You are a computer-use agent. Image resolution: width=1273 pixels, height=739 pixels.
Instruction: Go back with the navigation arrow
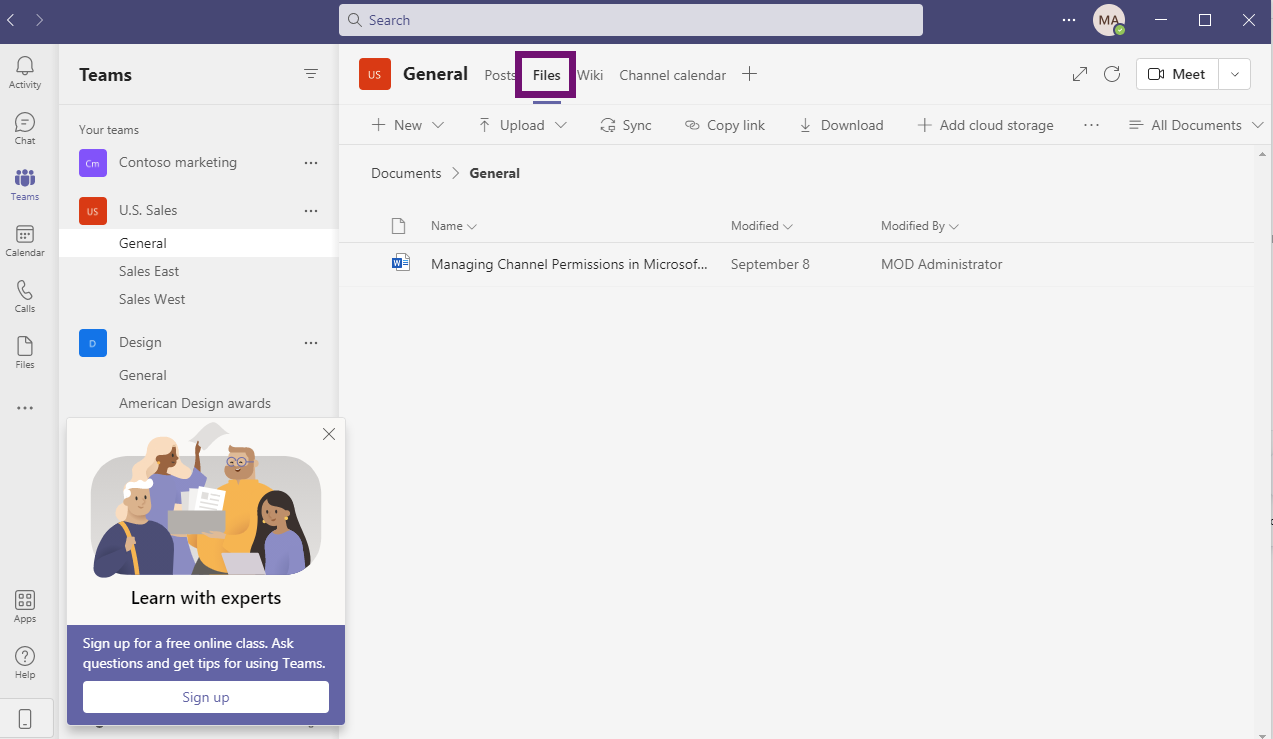11,20
